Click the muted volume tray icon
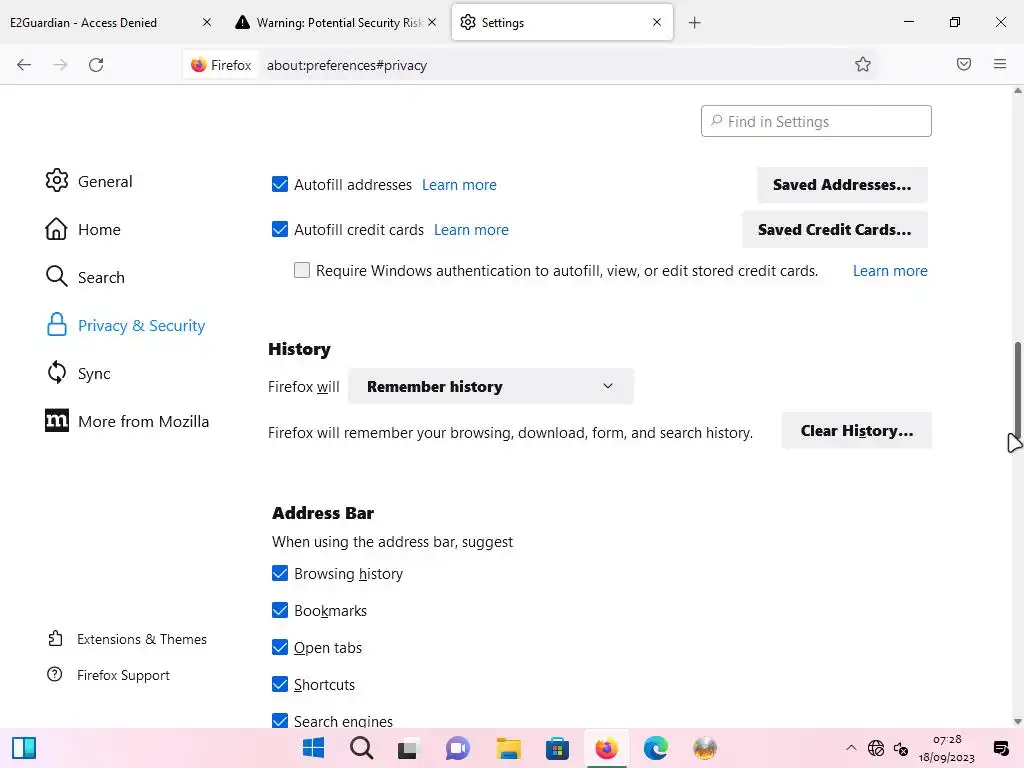The image size is (1024, 768). [x=901, y=748]
